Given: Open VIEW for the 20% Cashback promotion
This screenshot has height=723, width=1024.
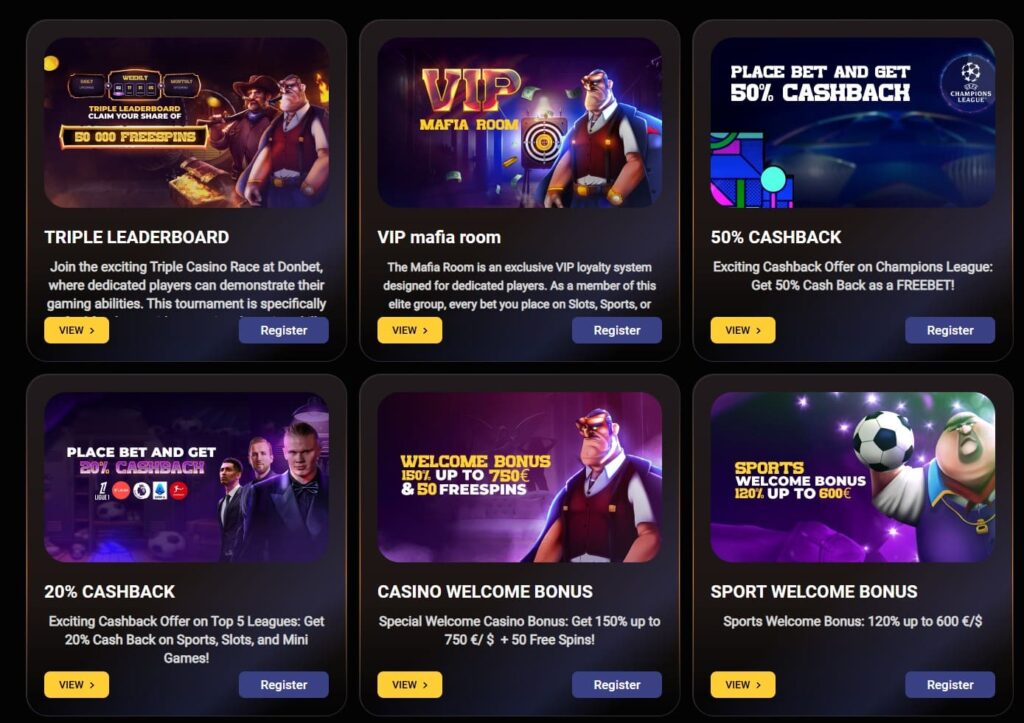Looking at the screenshot, I should click(x=76, y=684).
